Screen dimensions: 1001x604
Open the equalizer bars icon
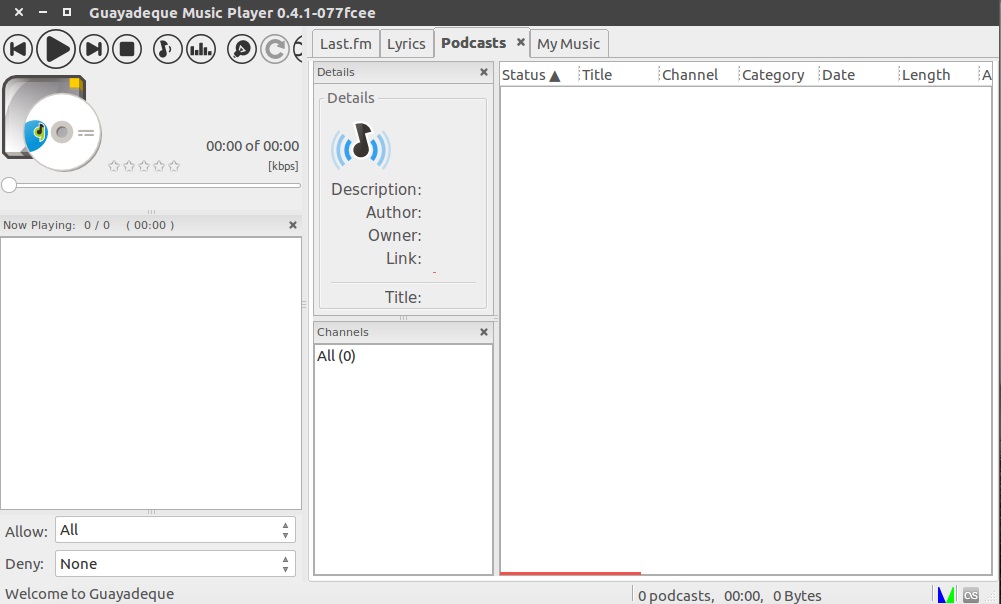[202, 48]
